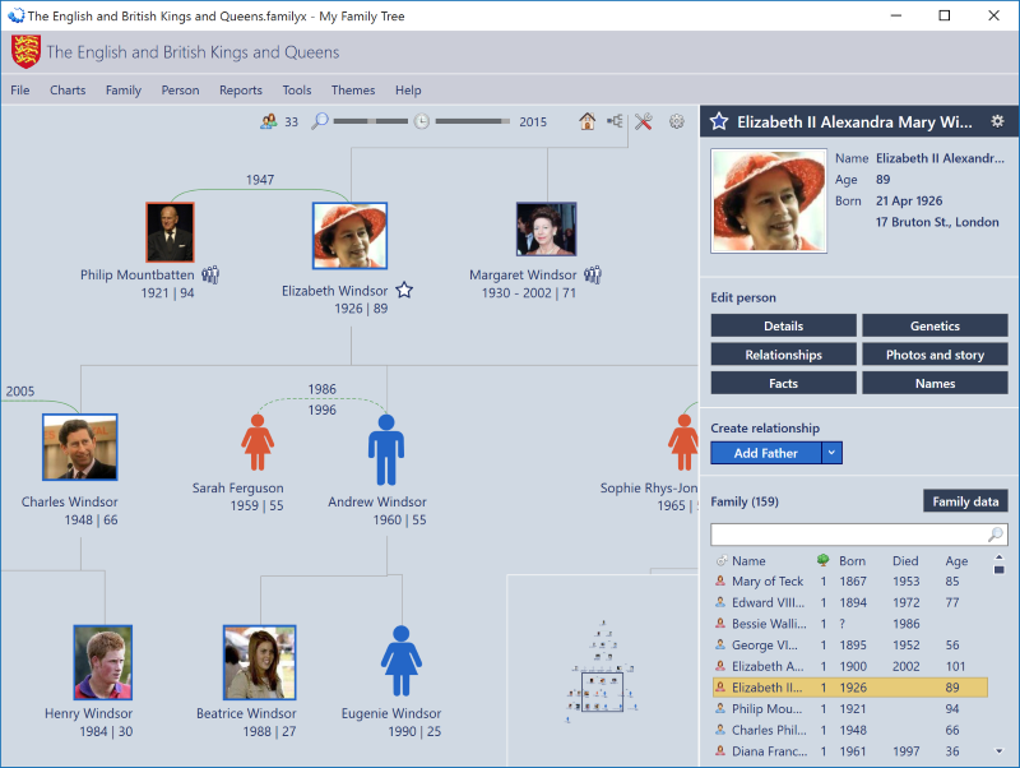Select Beatrice Windsor's photo in the chart
The image size is (1020, 768).
pos(260,663)
